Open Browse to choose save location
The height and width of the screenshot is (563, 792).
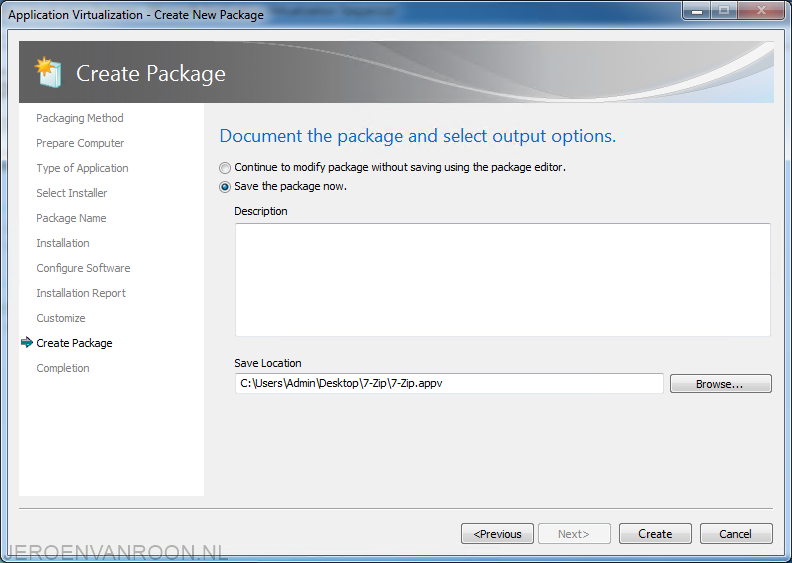721,384
